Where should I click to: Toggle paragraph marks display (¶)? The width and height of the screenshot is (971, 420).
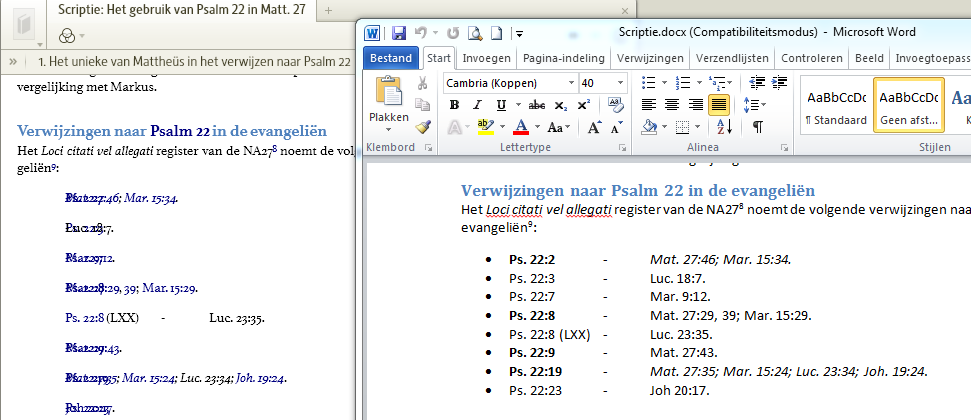[x=757, y=127]
